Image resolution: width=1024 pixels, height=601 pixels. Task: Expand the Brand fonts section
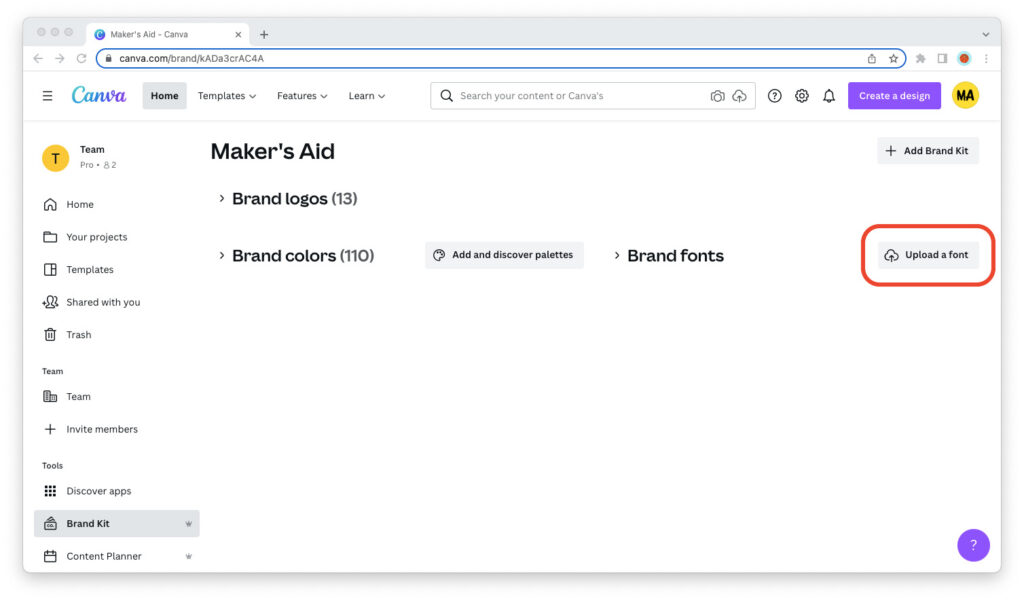[616, 255]
